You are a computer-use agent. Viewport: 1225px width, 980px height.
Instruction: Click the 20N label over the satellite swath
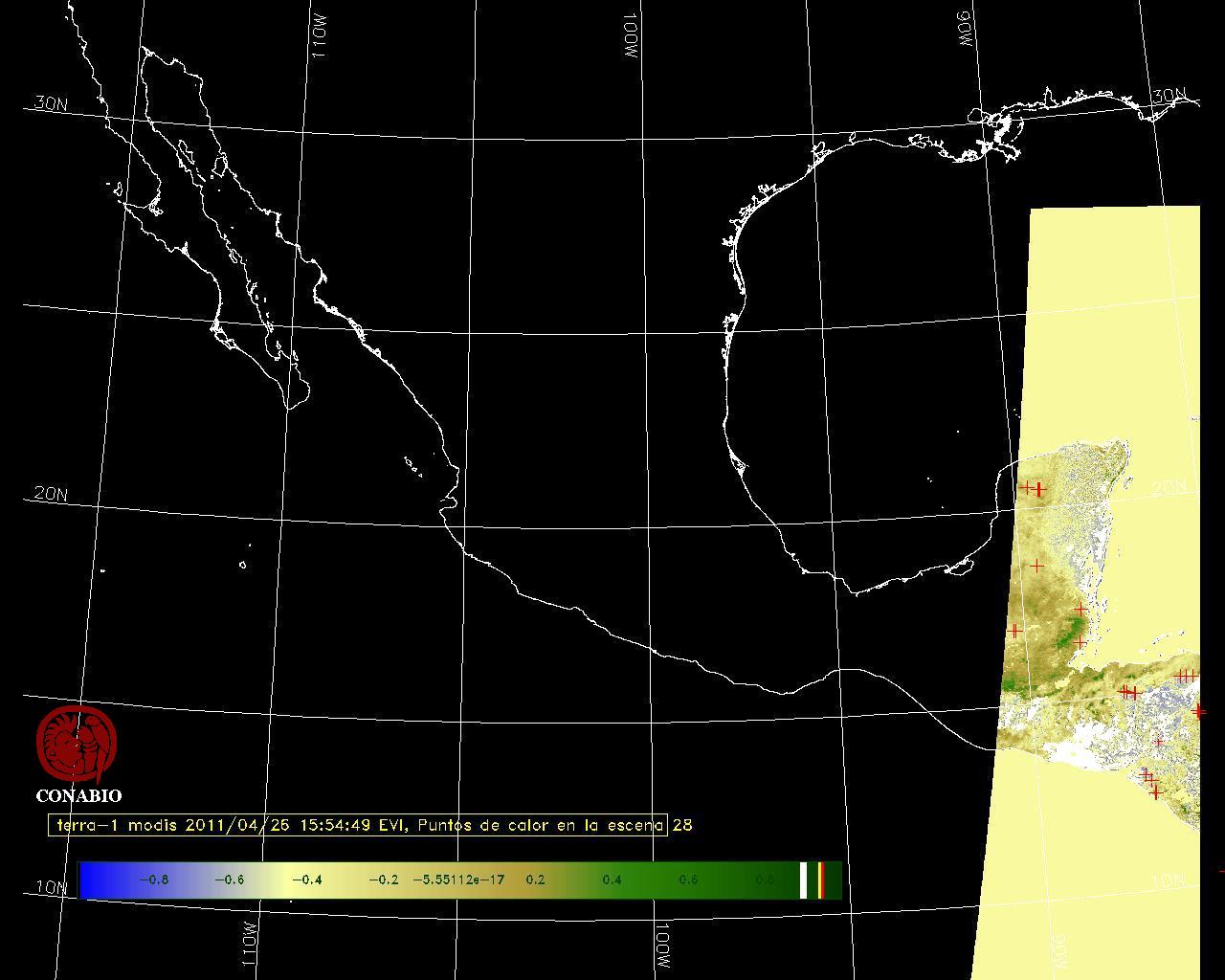pyautogui.click(x=1169, y=487)
